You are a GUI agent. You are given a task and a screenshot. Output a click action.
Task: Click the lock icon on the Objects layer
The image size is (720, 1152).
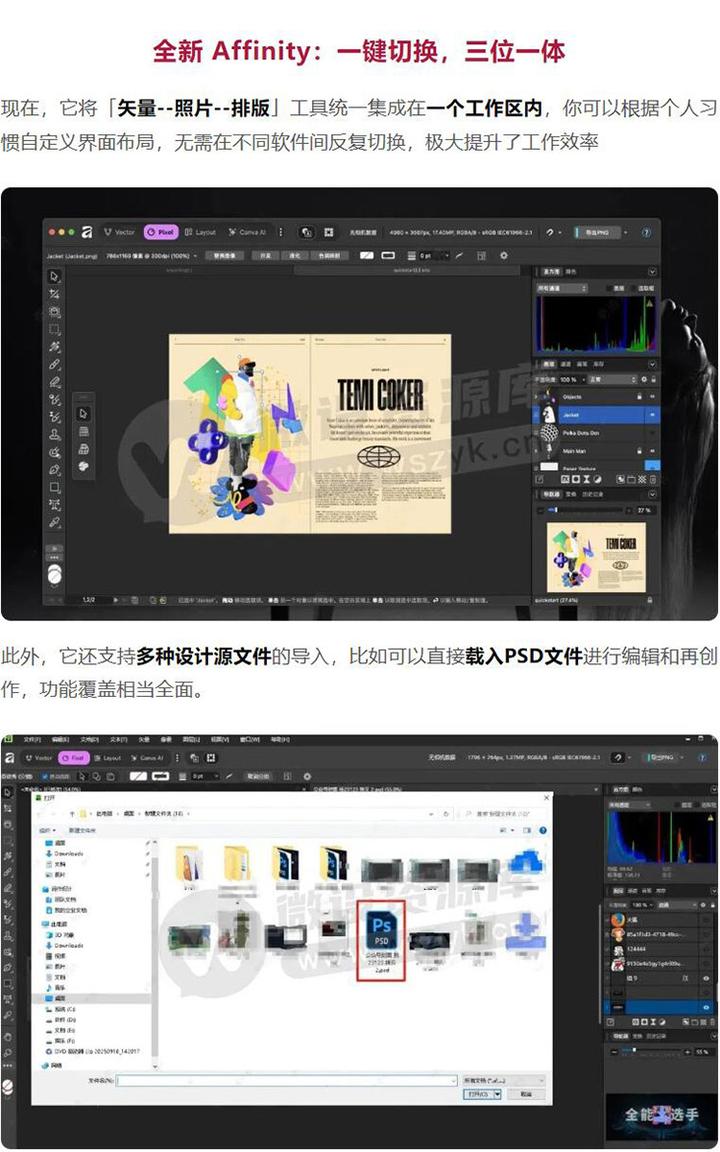638,396
